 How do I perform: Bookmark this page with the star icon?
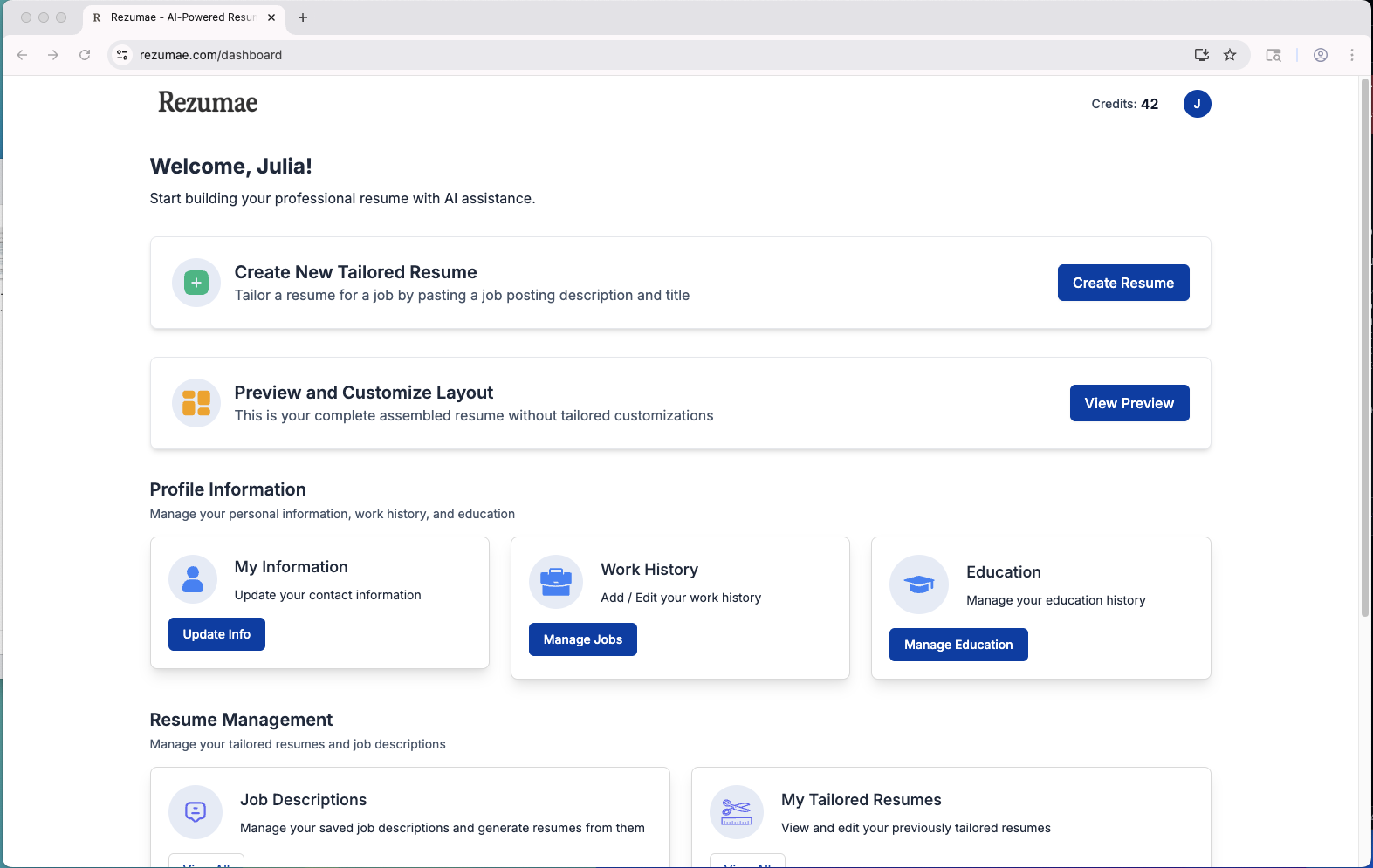click(1230, 55)
